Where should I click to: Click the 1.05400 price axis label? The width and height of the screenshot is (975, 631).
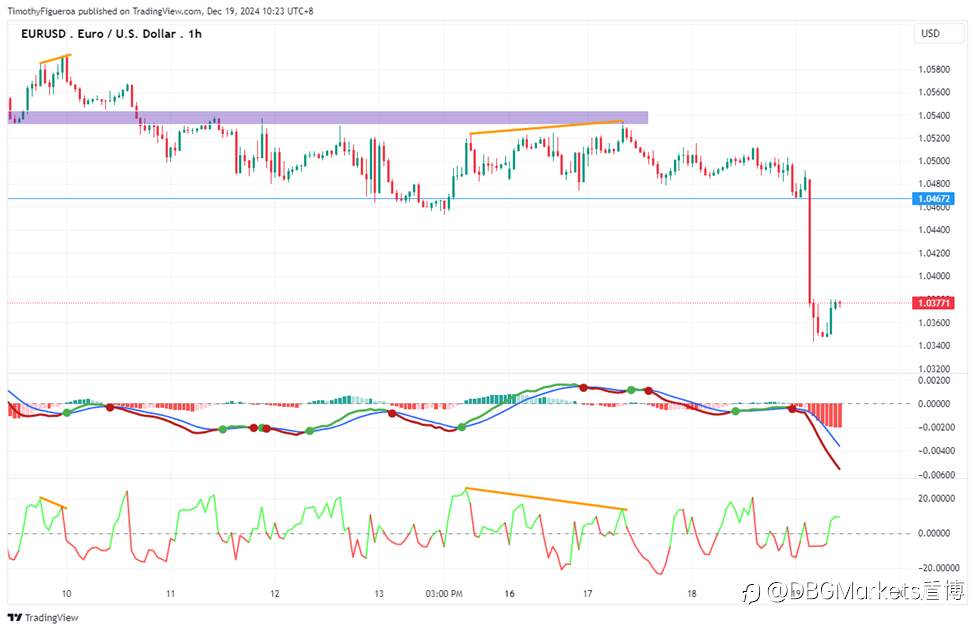click(934, 115)
